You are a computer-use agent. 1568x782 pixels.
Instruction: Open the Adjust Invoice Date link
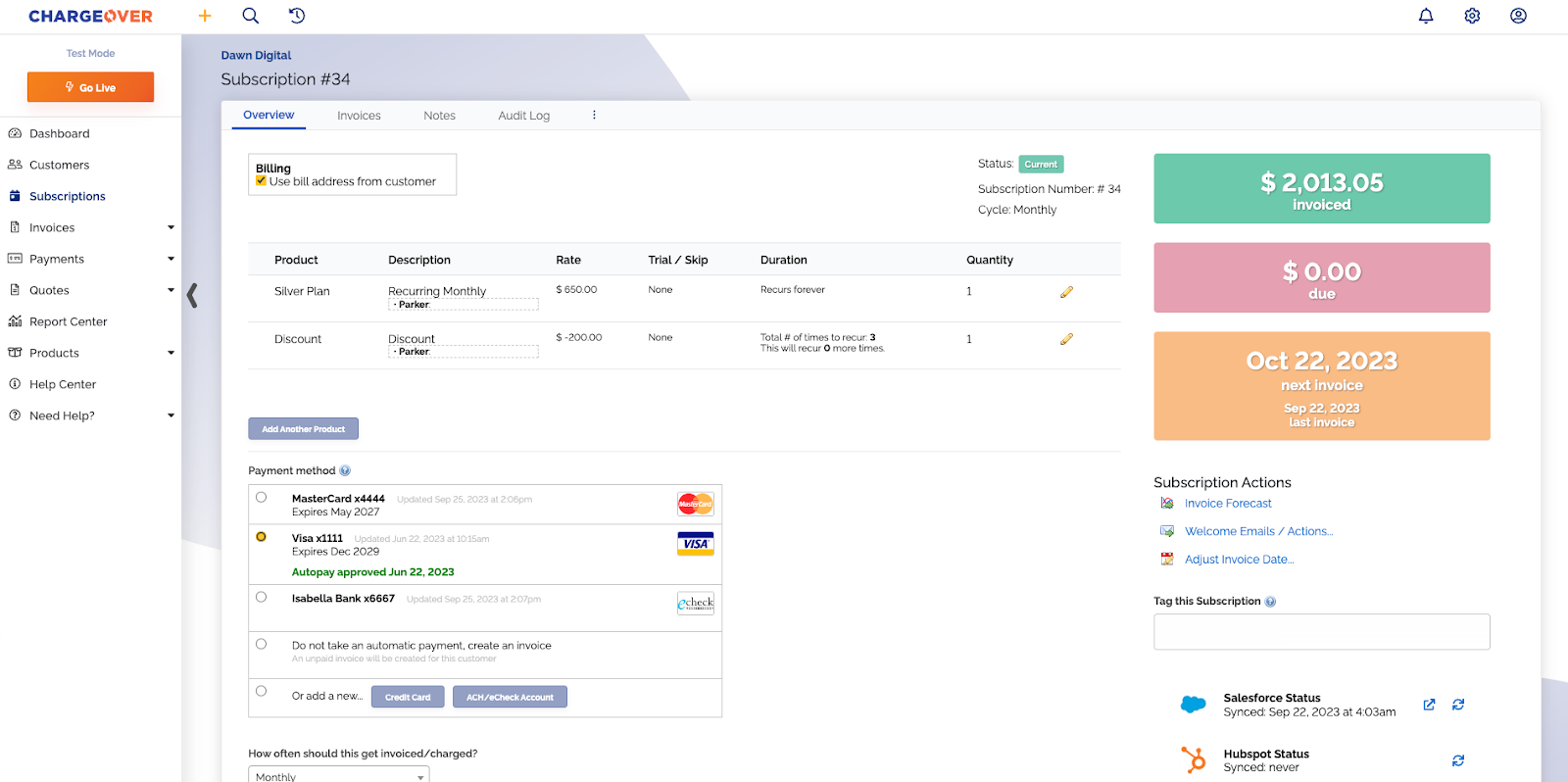(1239, 560)
